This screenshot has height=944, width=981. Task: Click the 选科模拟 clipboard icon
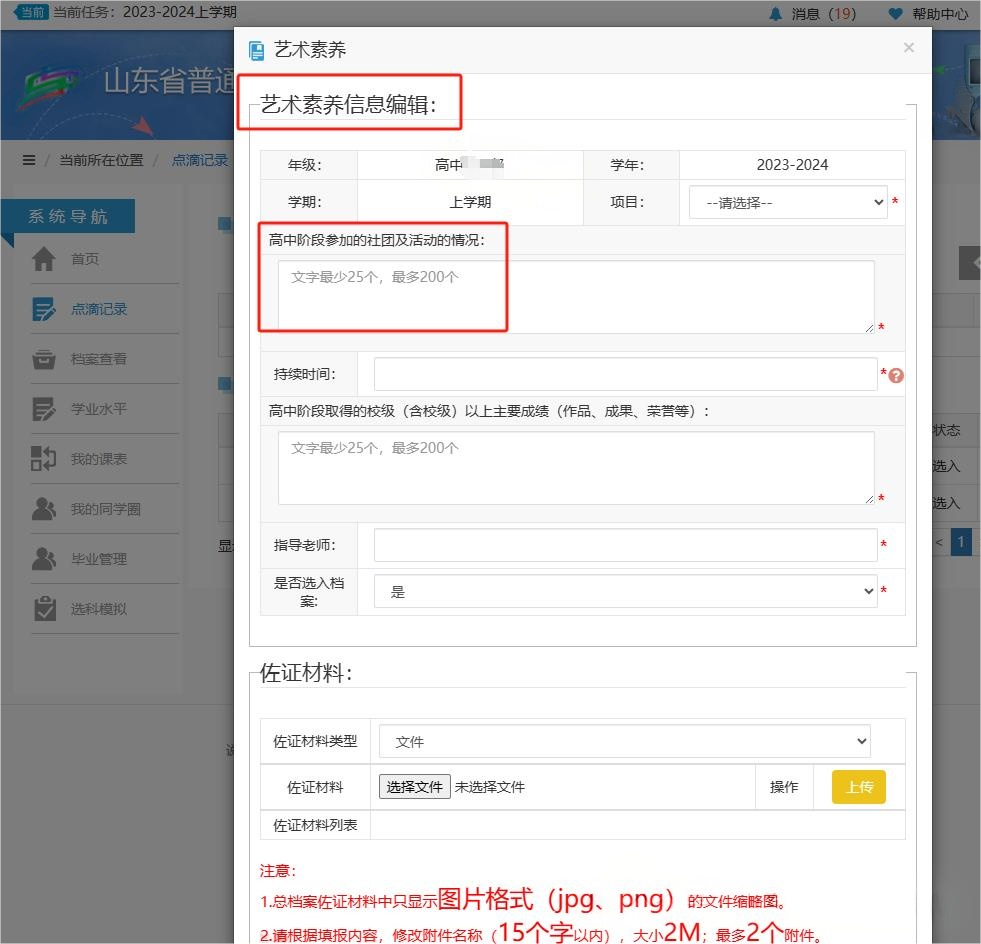point(44,609)
